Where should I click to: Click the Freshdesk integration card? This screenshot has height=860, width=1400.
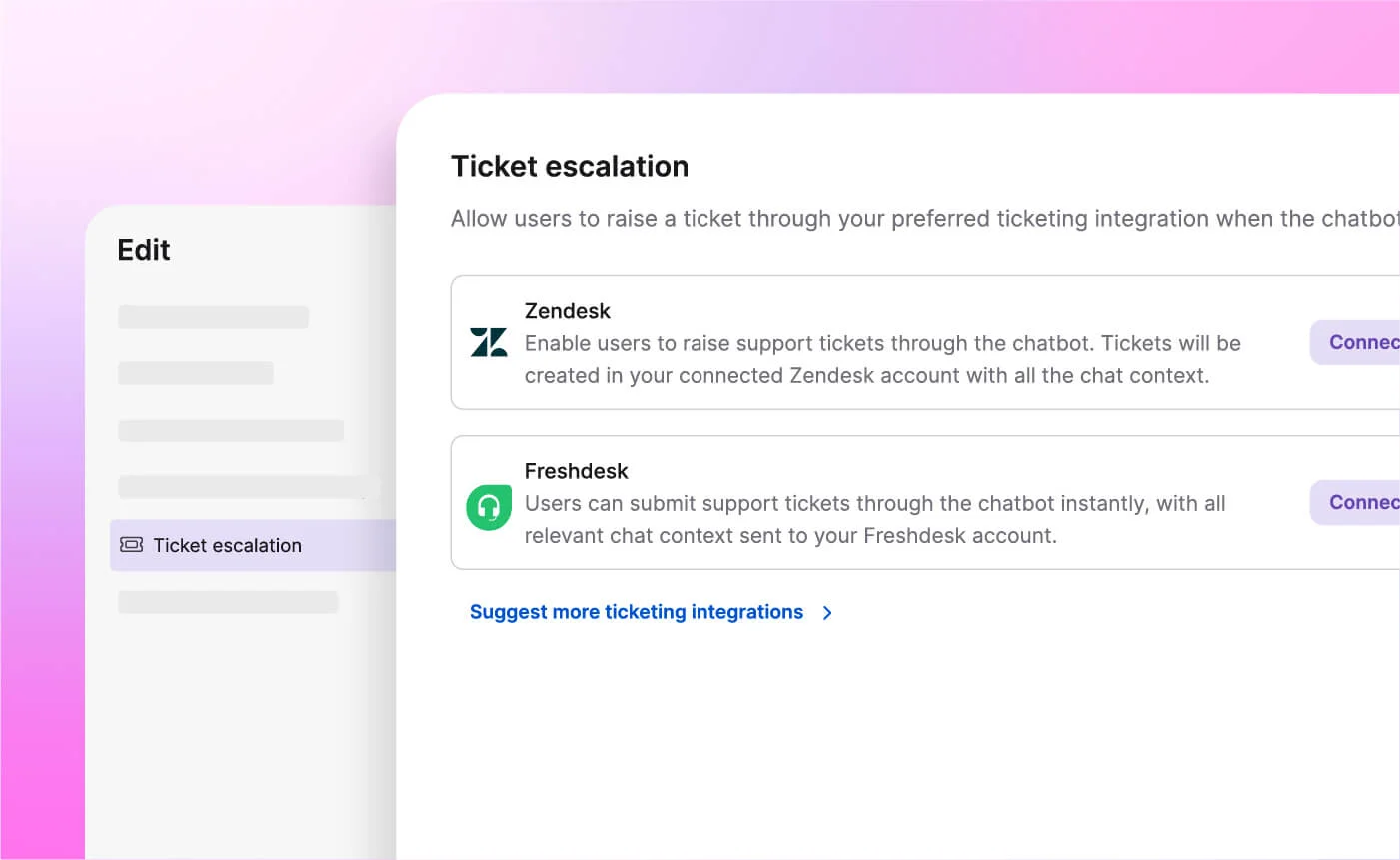click(x=899, y=502)
